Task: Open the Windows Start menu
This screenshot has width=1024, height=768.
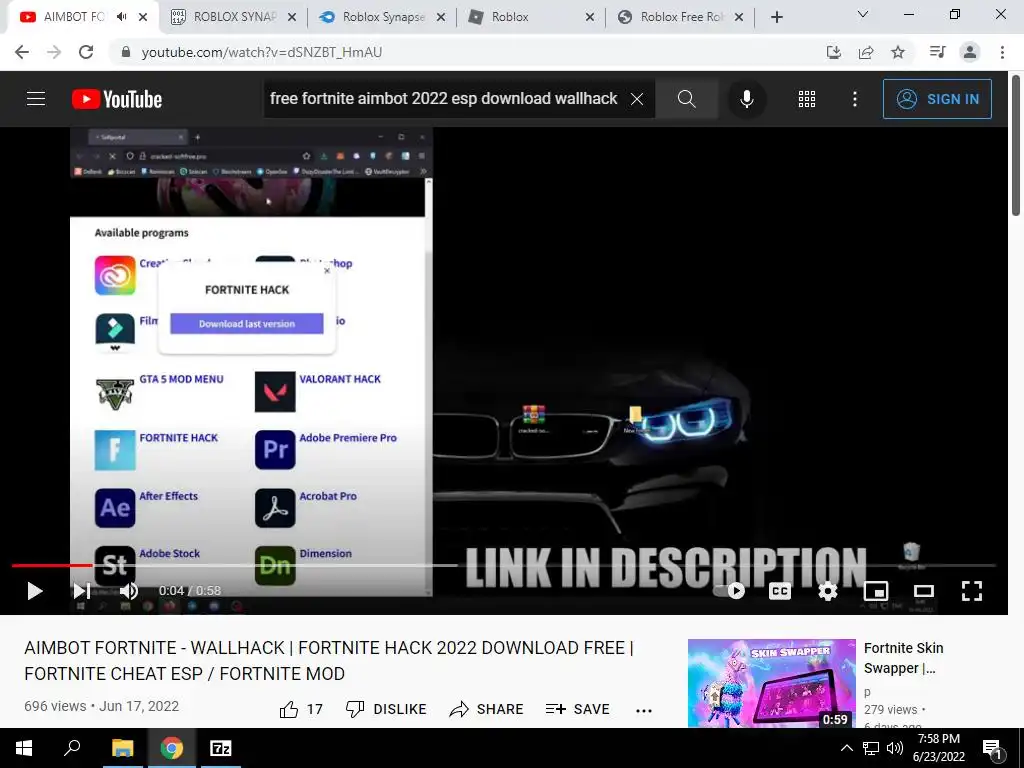Action: tap(24, 748)
